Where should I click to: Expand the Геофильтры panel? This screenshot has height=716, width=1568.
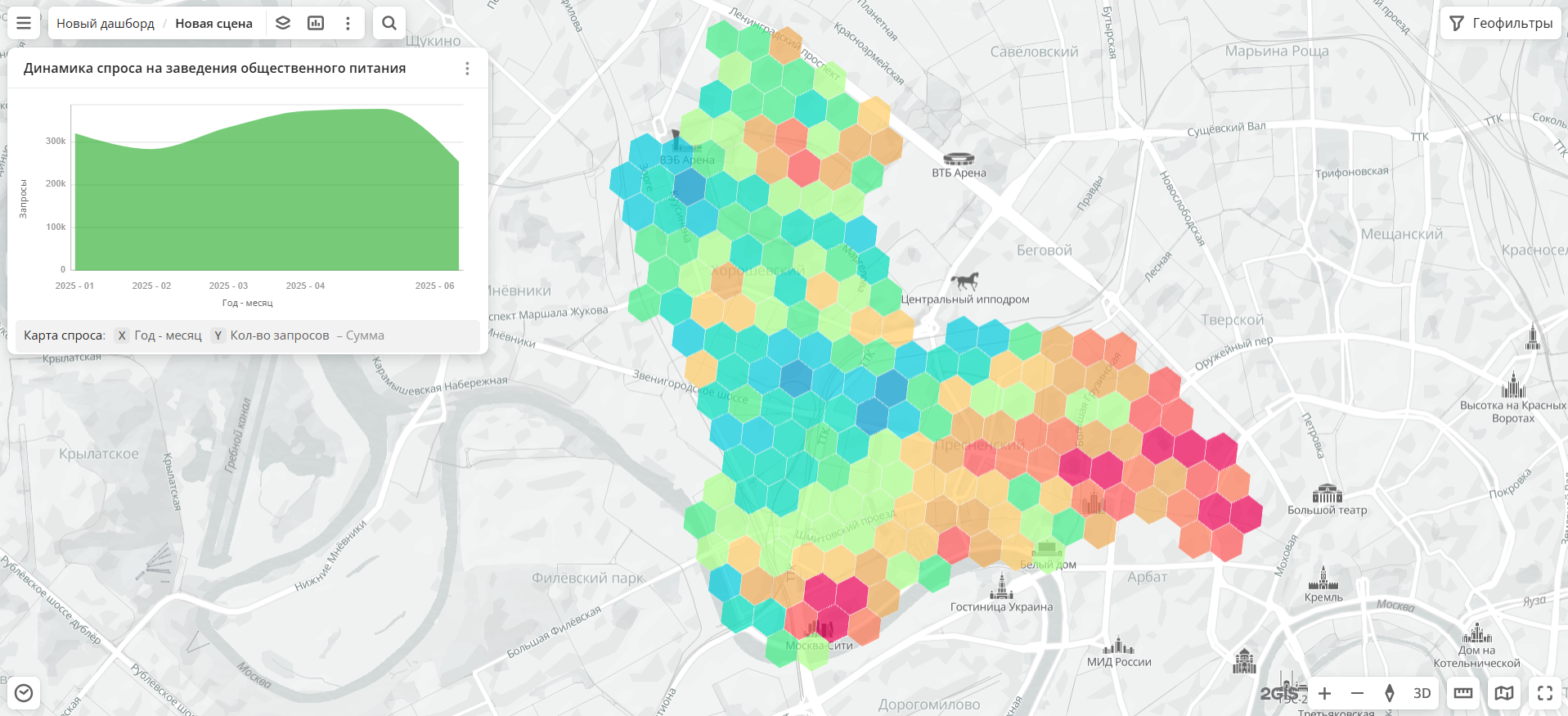click(1501, 23)
